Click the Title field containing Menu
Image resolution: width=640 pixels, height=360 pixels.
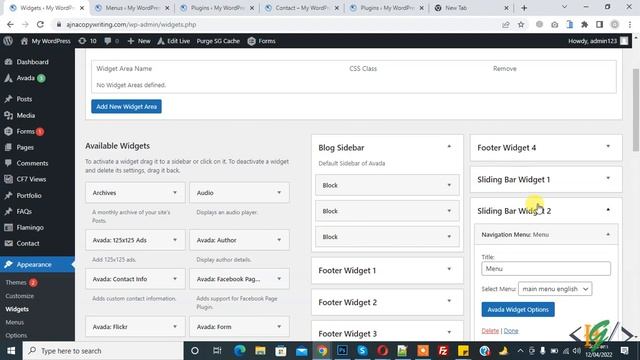546,269
